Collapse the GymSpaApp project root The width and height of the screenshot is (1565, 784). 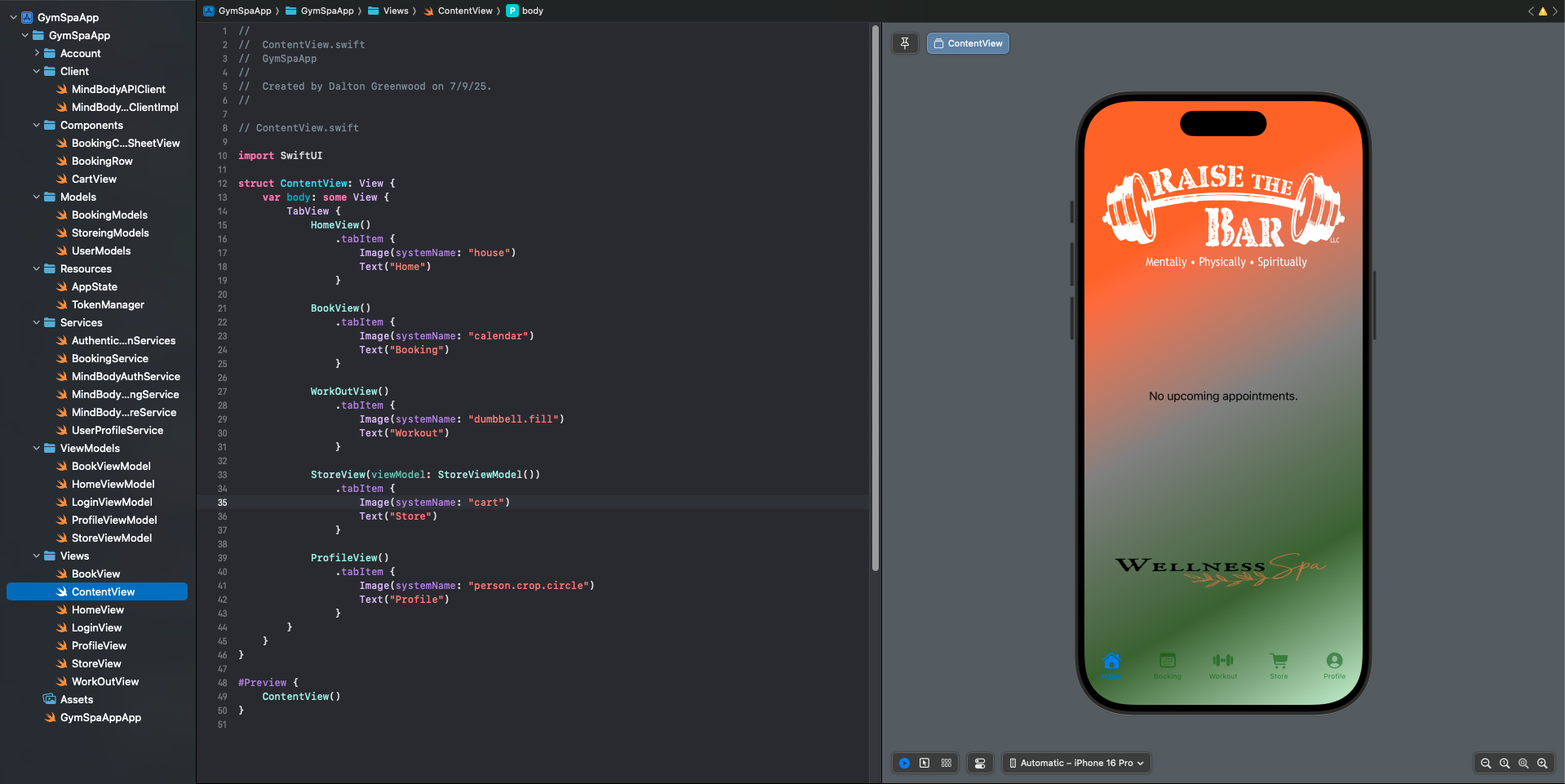(x=13, y=17)
